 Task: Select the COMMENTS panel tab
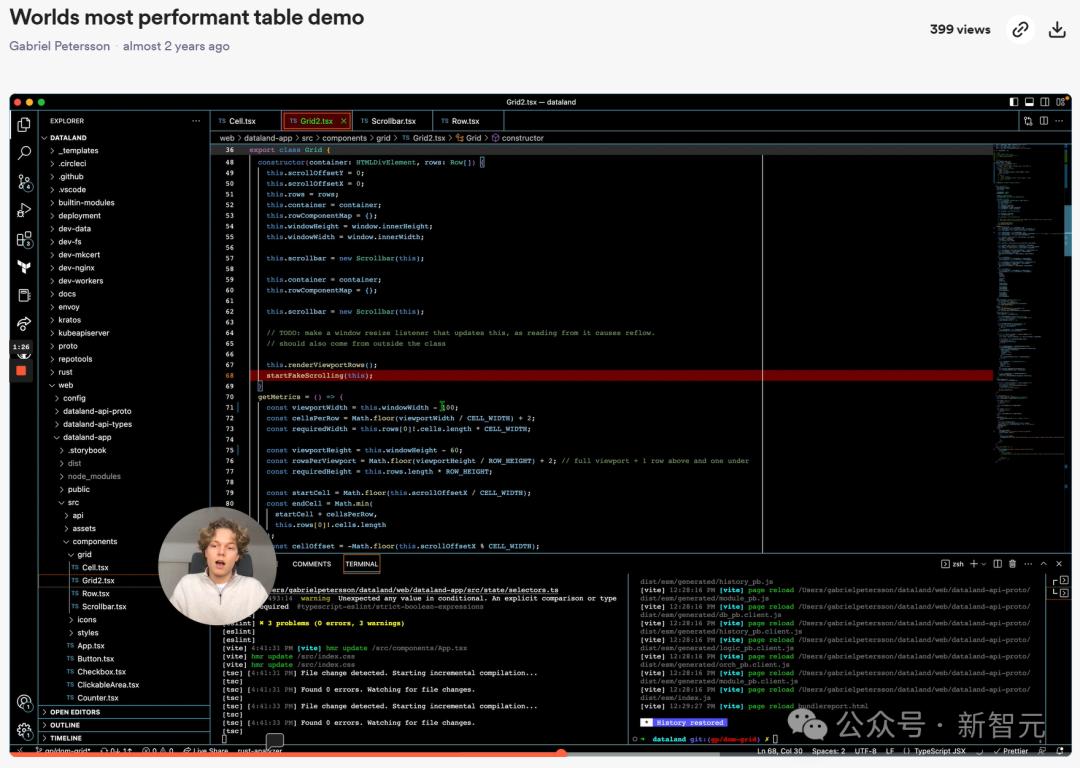click(312, 564)
